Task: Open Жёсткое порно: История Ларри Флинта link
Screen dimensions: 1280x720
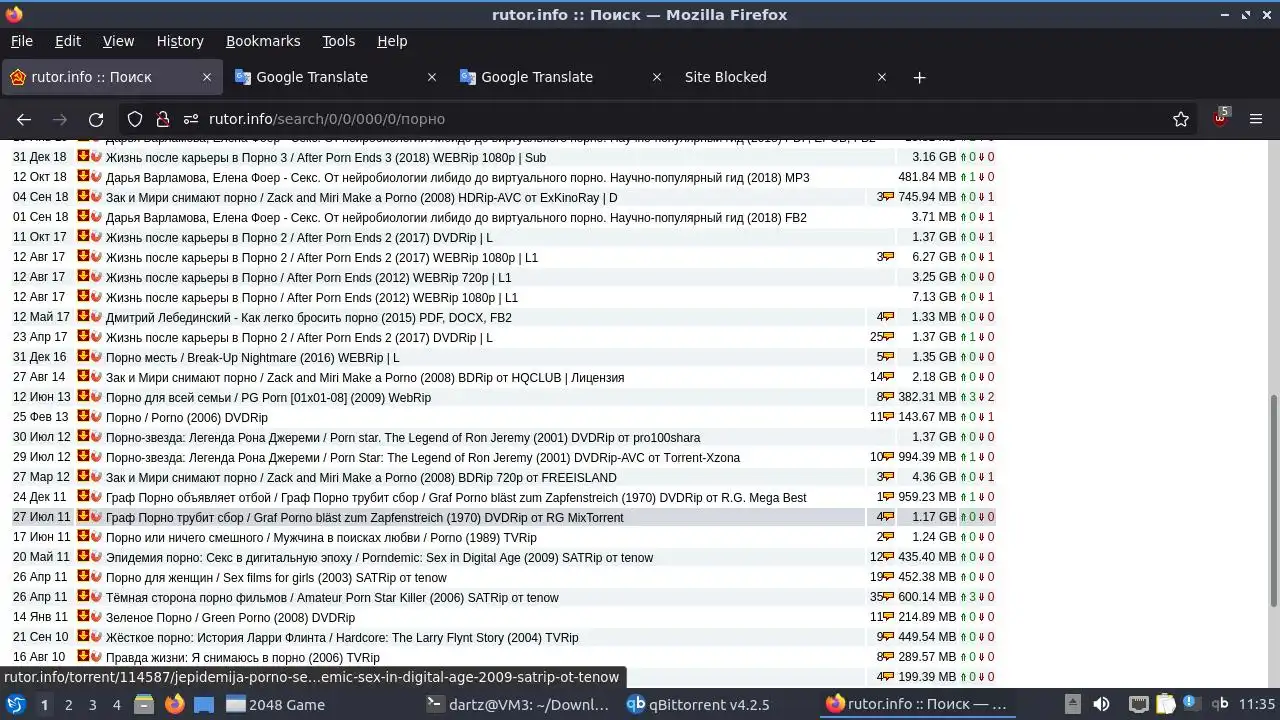Action: [342, 638]
